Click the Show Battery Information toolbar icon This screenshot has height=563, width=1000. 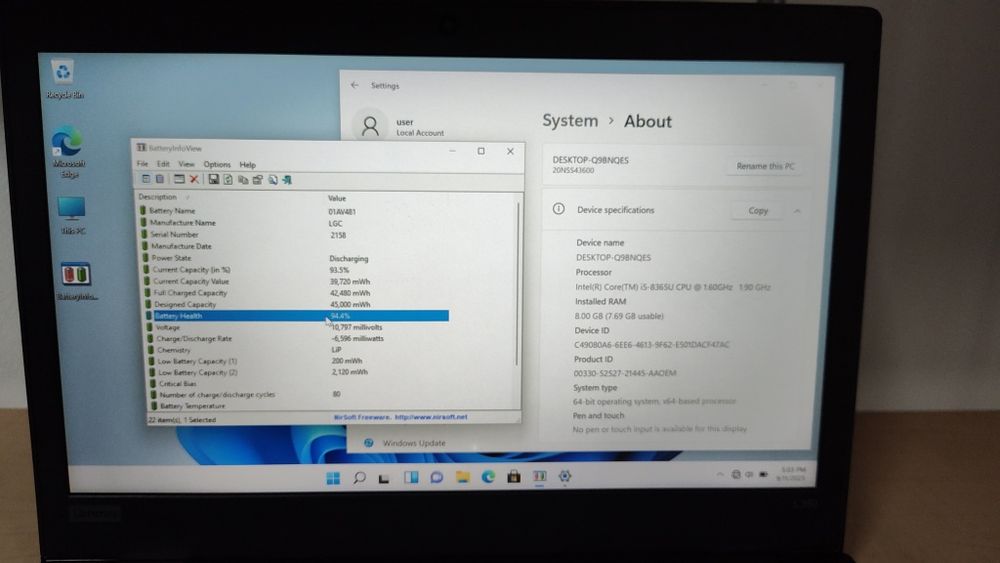146,179
